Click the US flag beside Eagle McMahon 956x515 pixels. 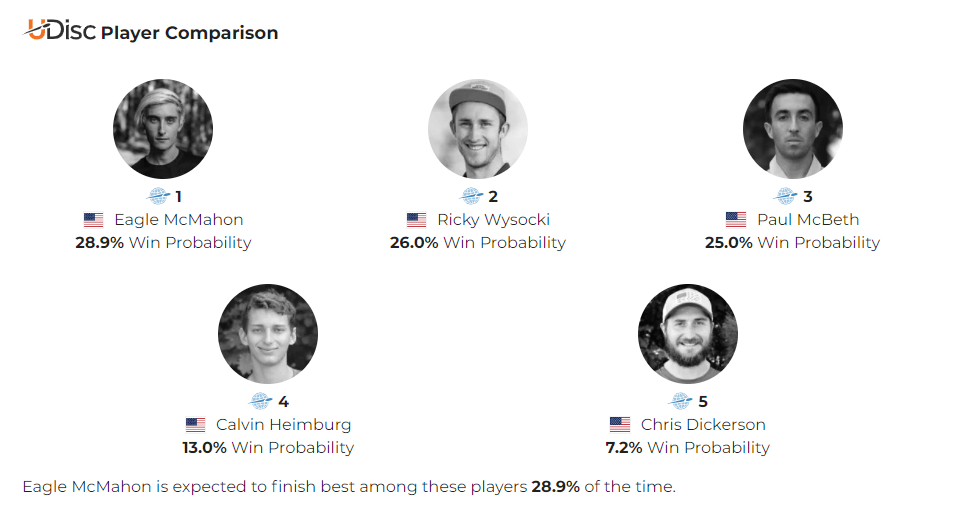(x=93, y=219)
